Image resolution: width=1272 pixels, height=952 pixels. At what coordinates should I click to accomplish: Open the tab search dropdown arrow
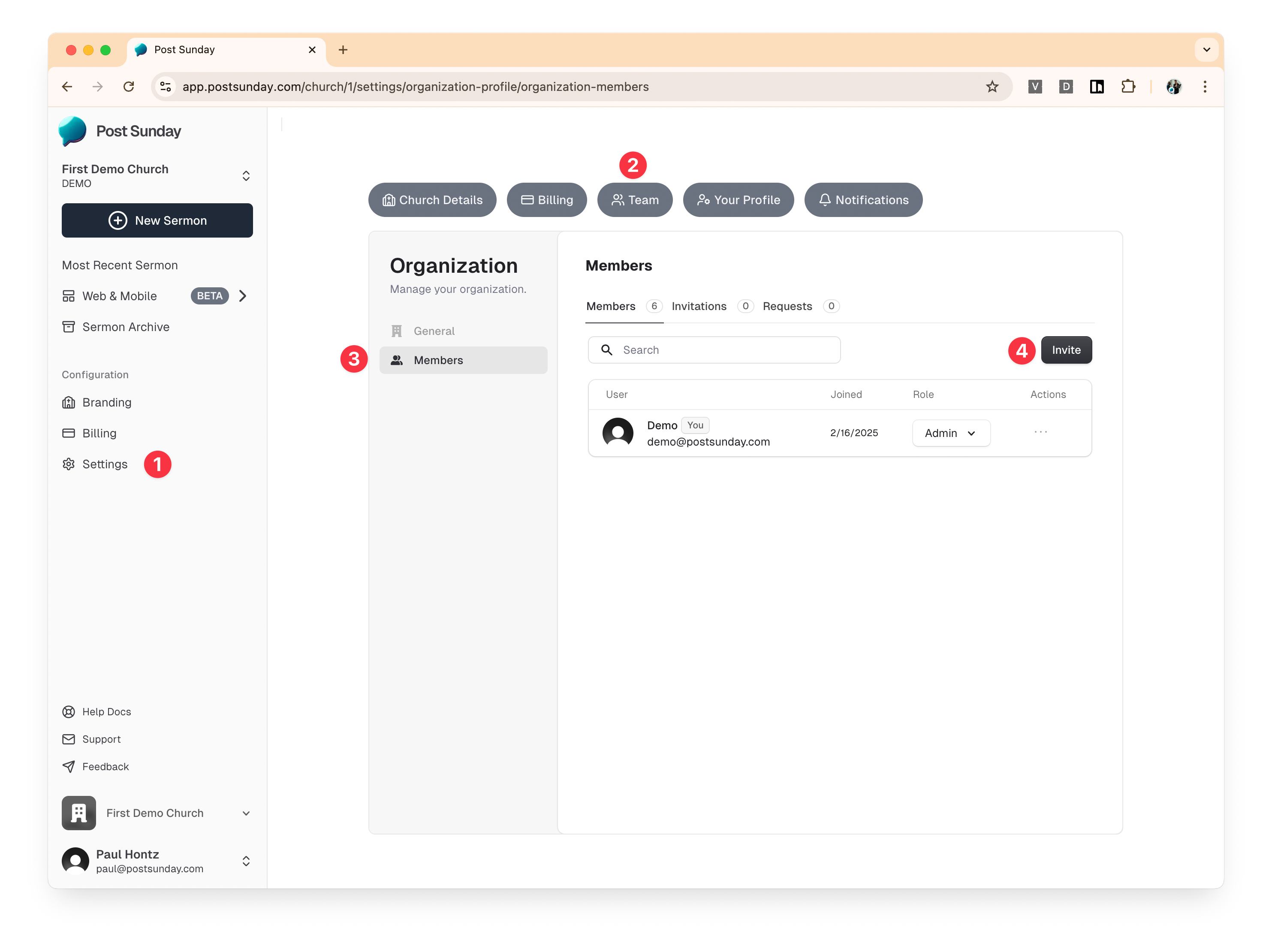click(1207, 50)
